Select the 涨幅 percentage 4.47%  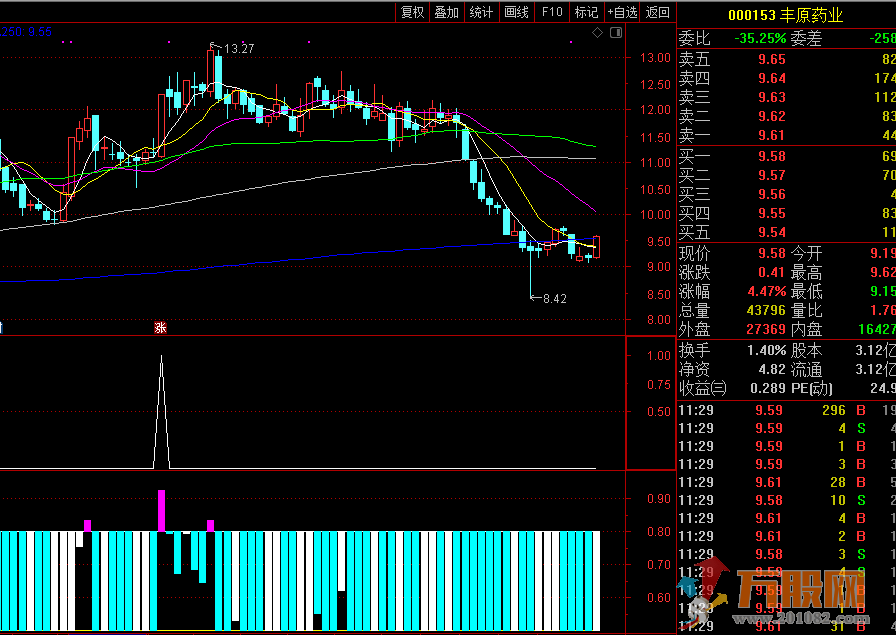pyautogui.click(x=767, y=291)
